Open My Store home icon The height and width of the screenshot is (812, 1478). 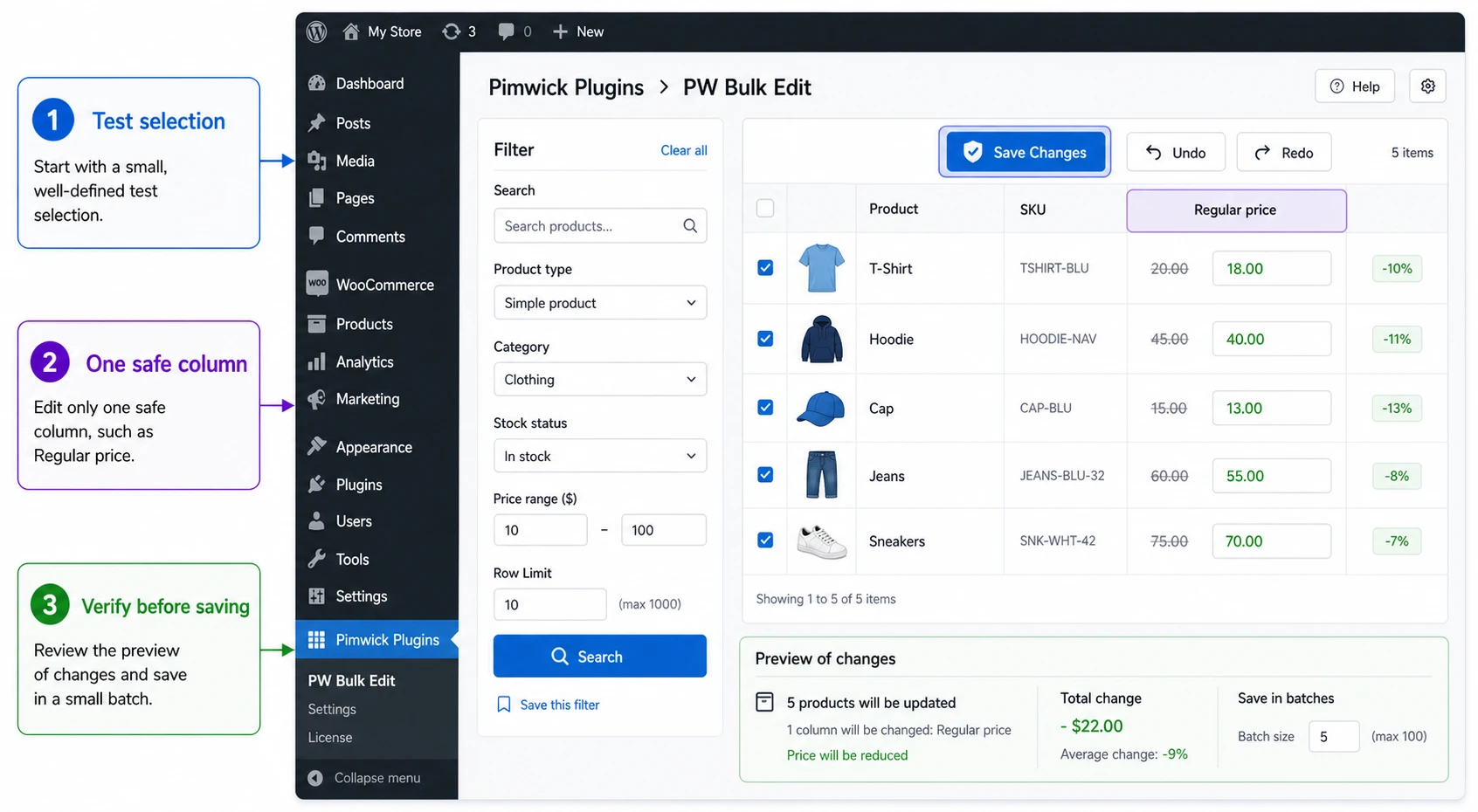point(351,31)
